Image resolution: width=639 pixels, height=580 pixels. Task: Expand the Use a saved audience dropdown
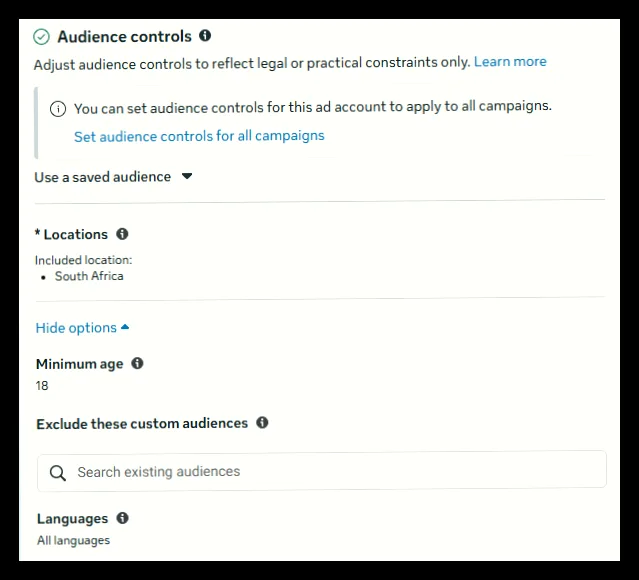[113, 177]
